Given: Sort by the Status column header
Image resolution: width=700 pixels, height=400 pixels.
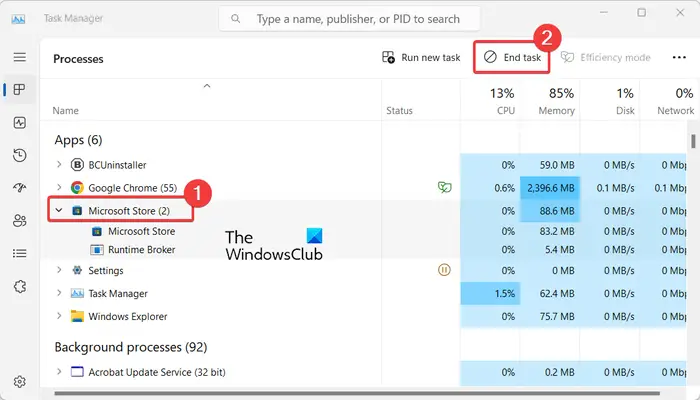Looking at the screenshot, I should tap(399, 110).
